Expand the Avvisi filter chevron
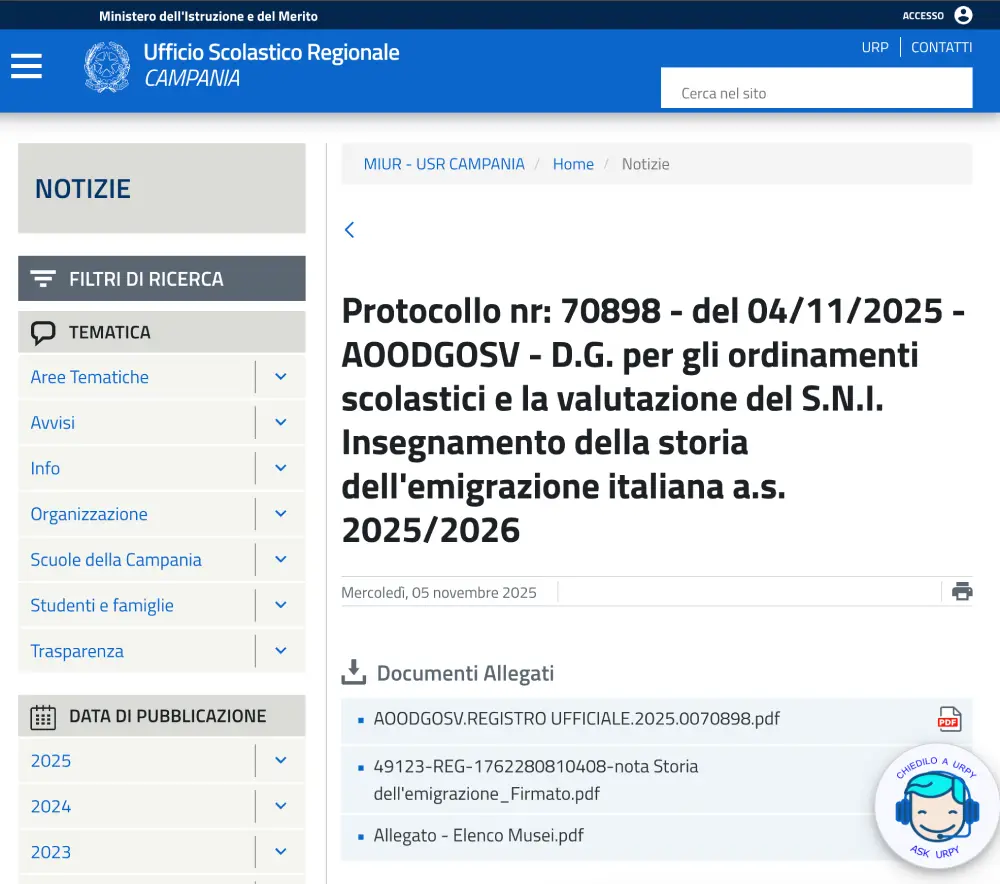 (x=280, y=423)
